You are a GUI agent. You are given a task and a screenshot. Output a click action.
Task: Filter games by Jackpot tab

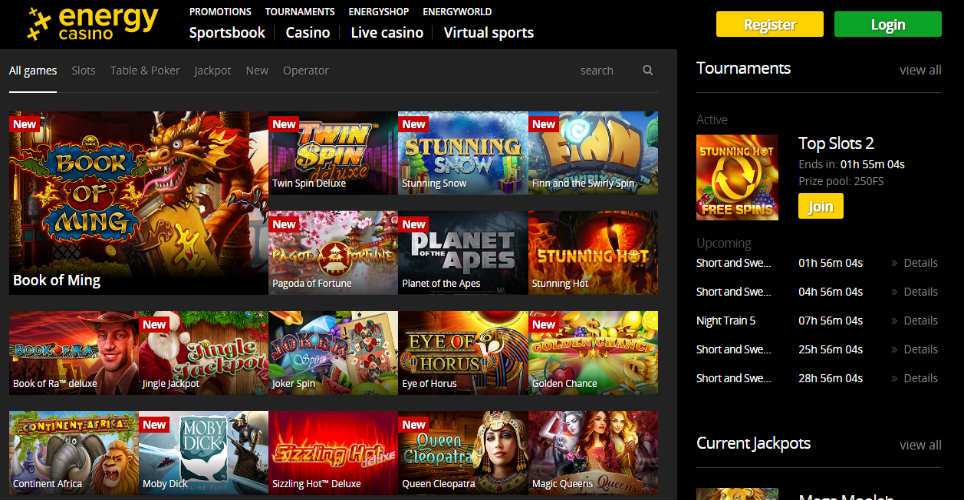click(x=212, y=71)
